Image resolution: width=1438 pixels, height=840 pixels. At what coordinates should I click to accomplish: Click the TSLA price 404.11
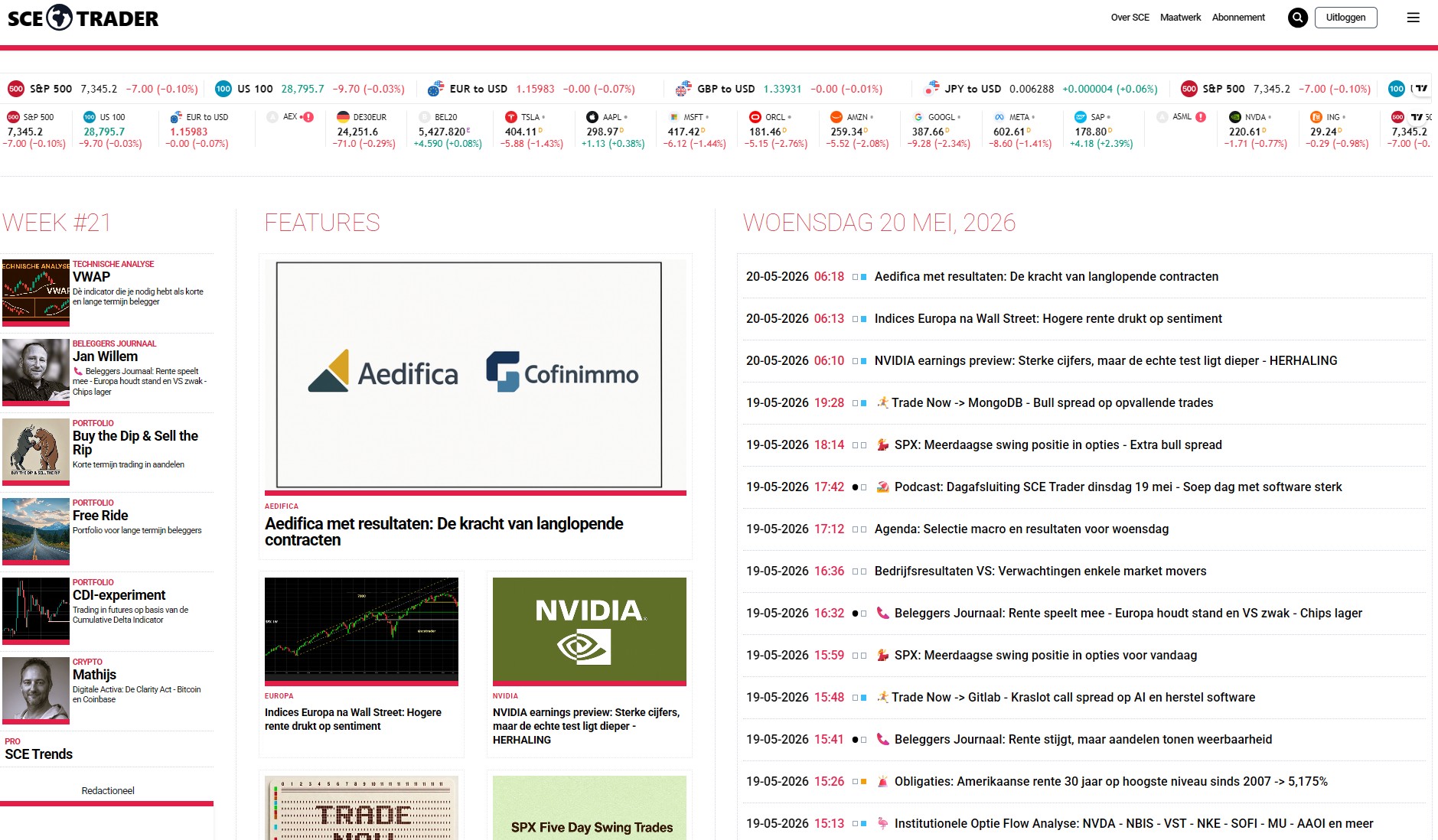tap(520, 132)
